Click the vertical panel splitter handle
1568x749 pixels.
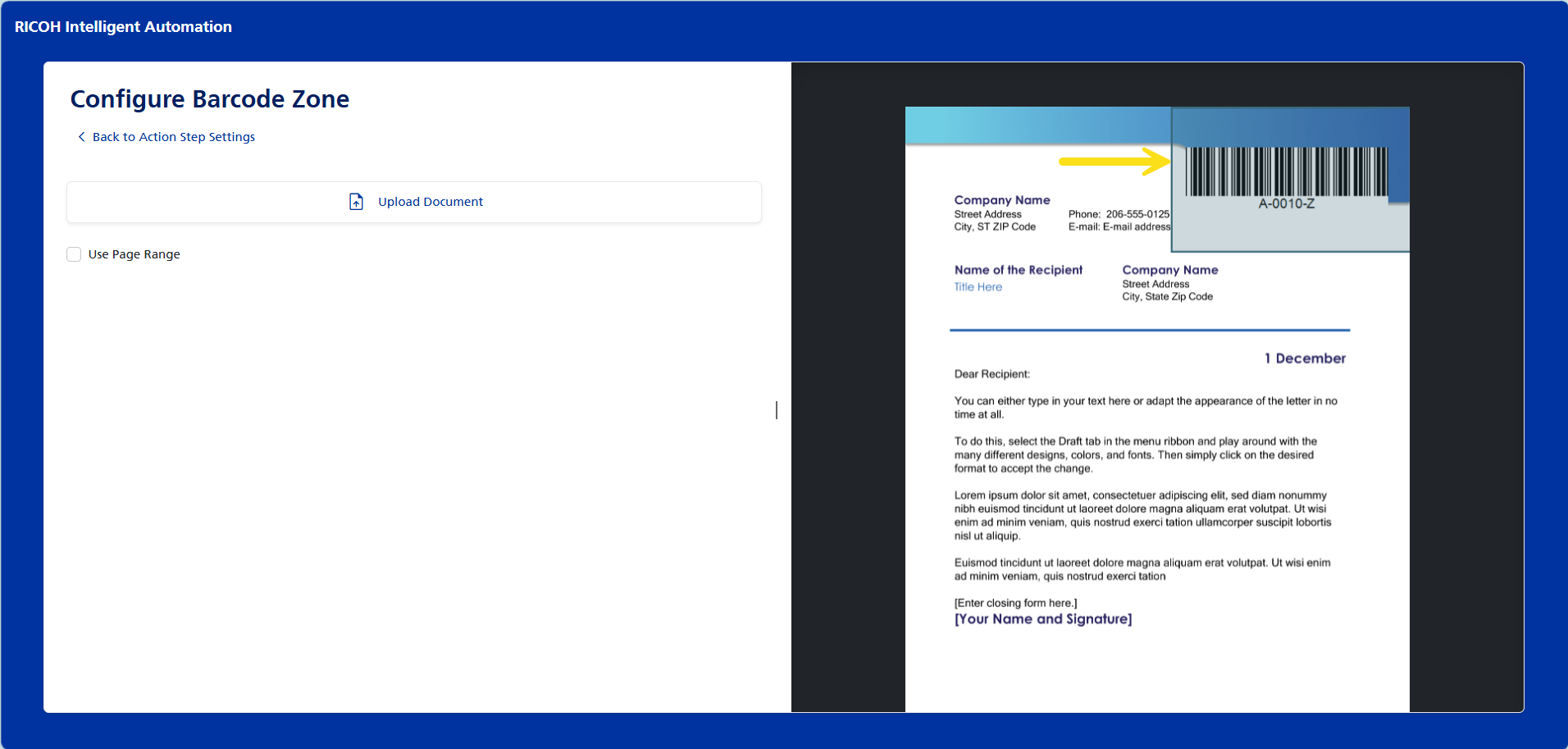coord(777,410)
